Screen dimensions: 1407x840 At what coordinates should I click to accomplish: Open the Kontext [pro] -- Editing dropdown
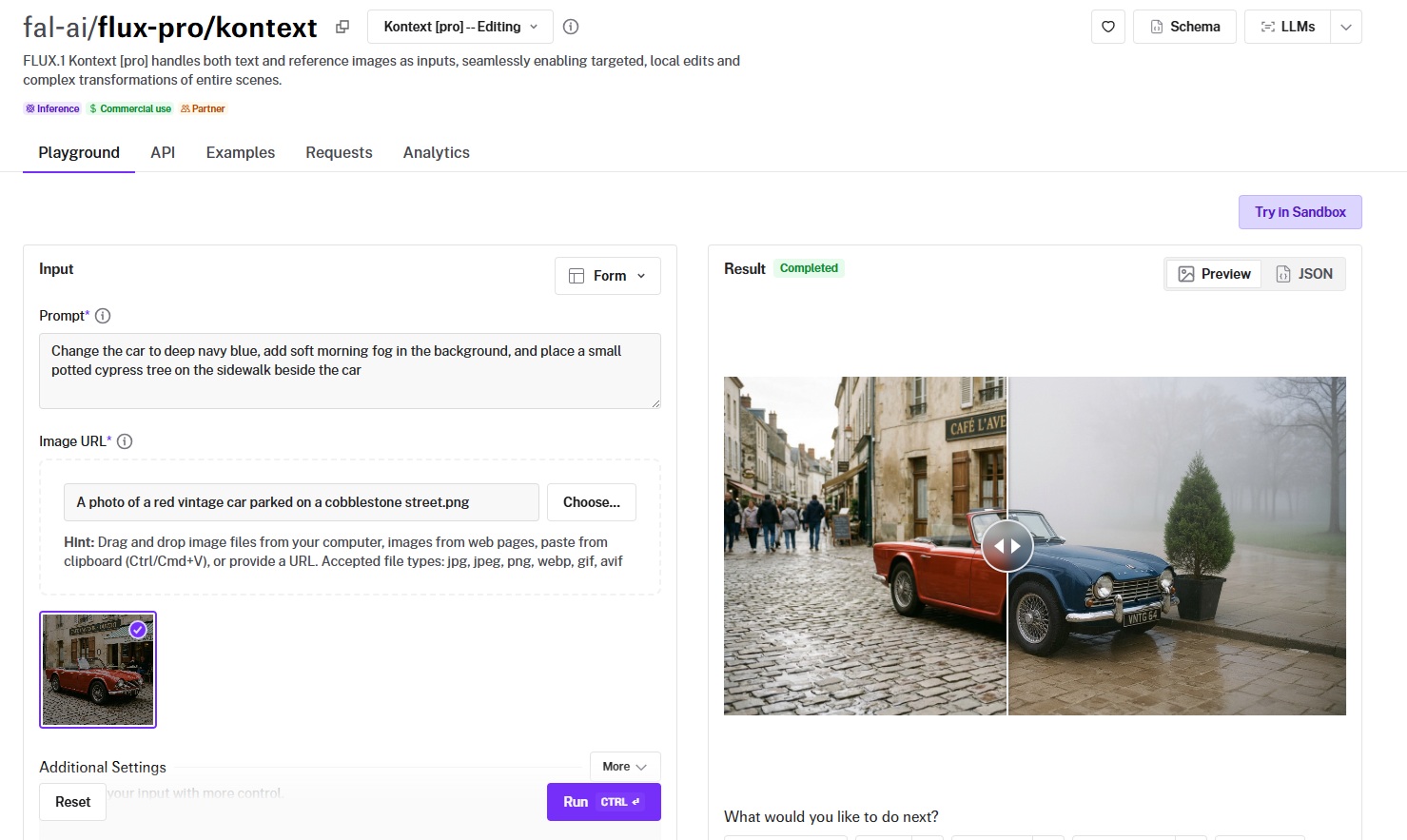pos(460,27)
